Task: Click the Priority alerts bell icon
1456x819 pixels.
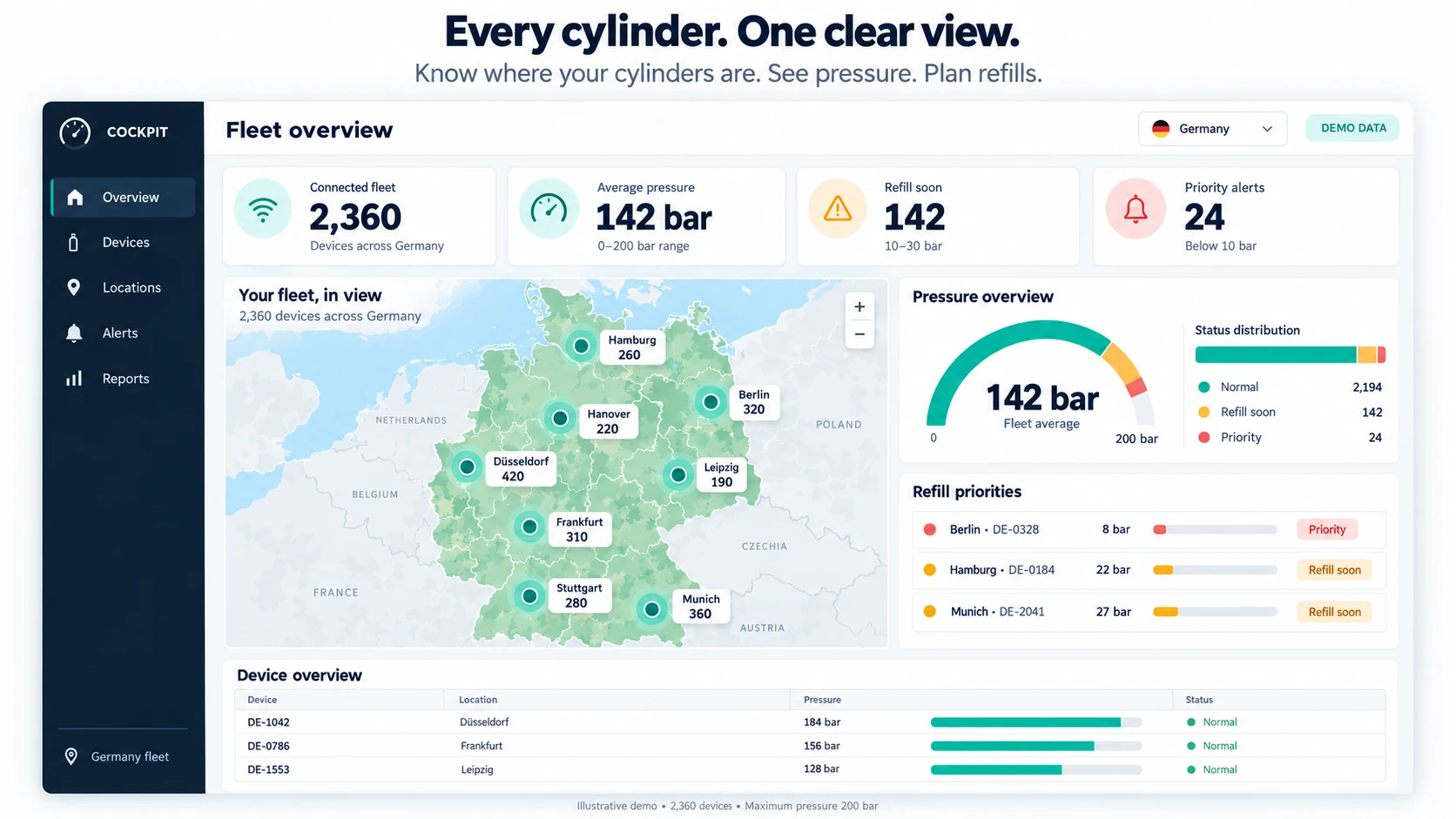Action: tap(1136, 209)
